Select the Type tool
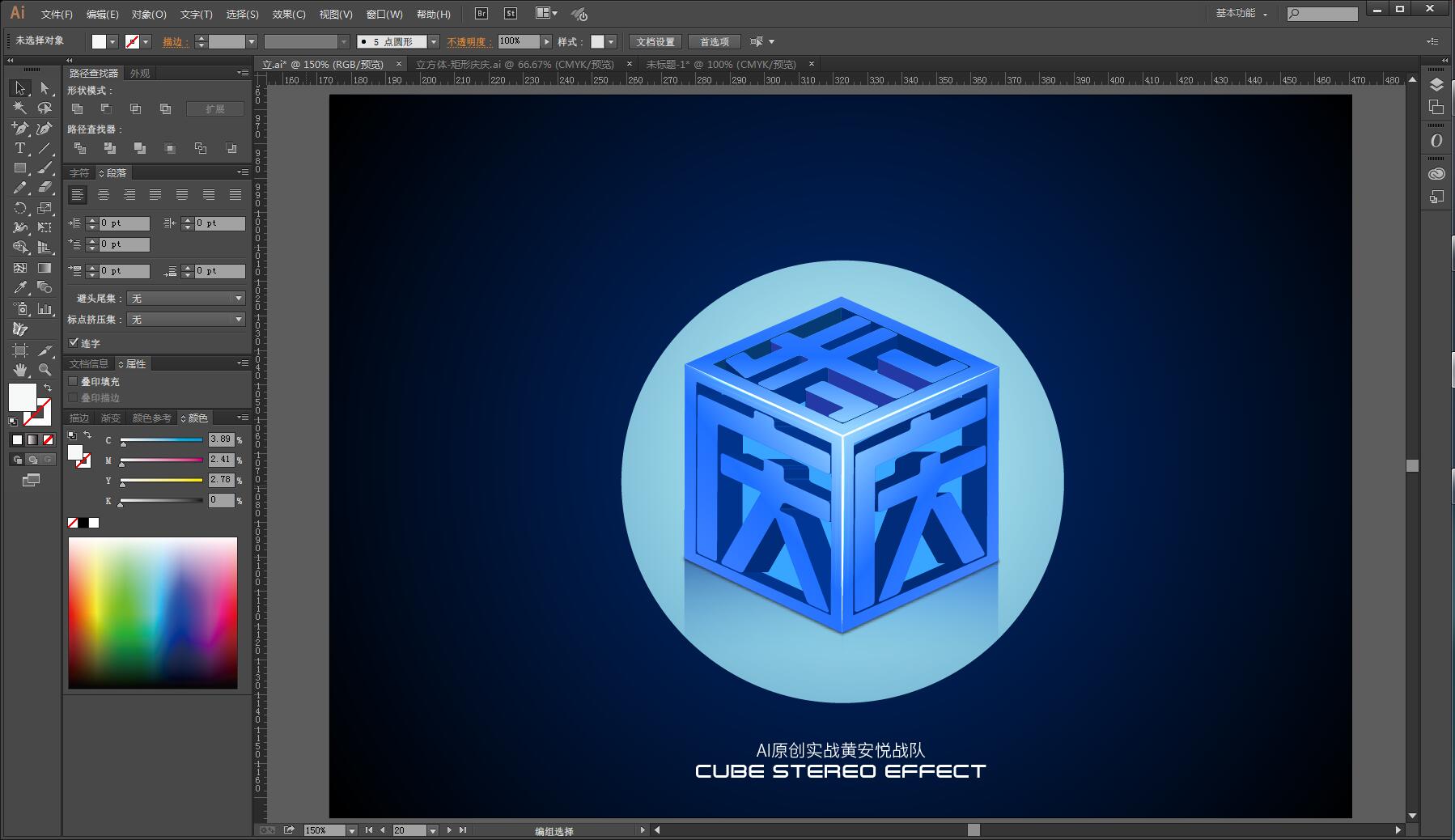1455x840 pixels. click(x=19, y=148)
